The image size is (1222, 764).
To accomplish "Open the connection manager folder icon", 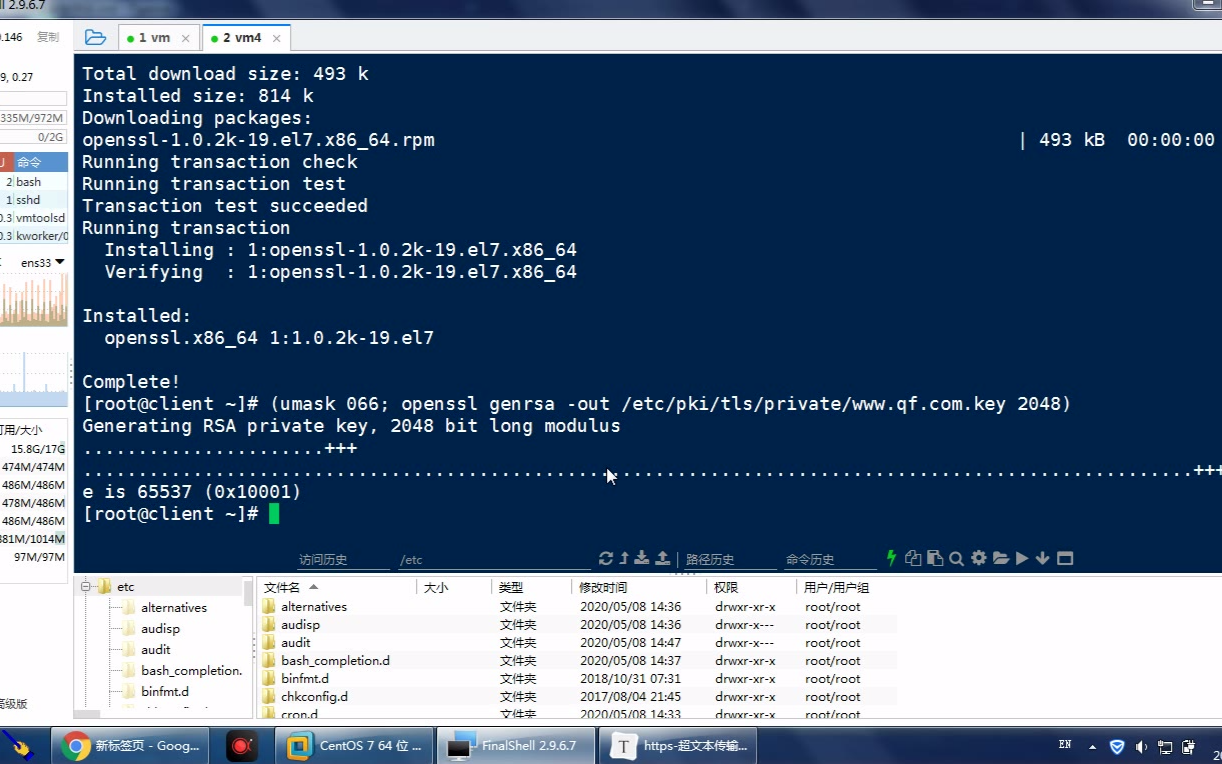I will (x=95, y=38).
